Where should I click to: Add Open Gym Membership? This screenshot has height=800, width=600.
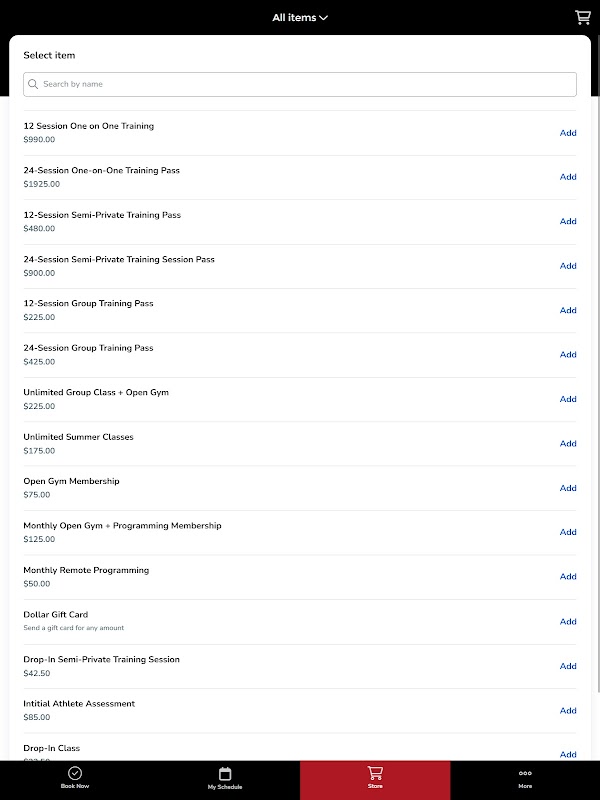tap(568, 488)
